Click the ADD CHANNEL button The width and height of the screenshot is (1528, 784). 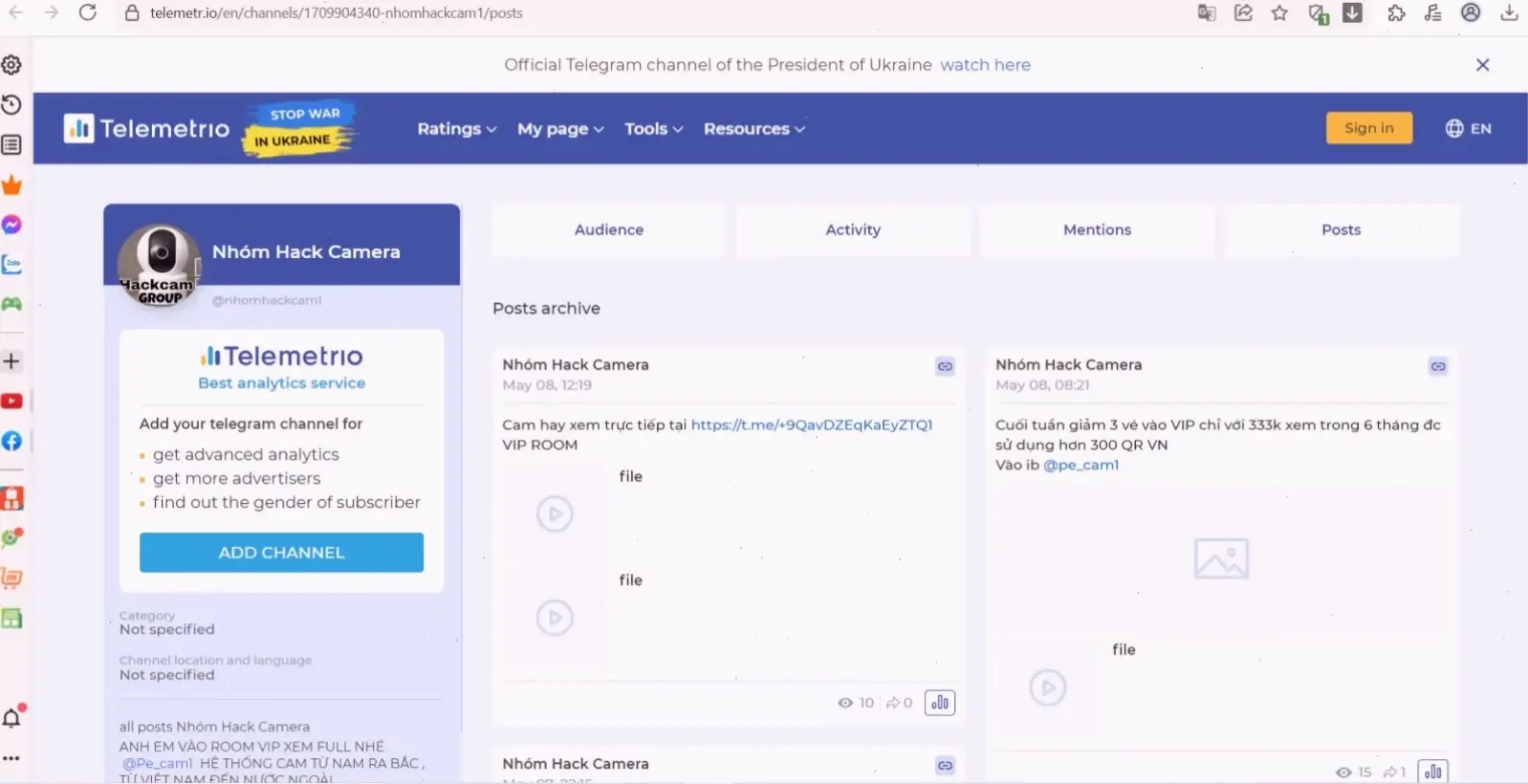tap(281, 553)
